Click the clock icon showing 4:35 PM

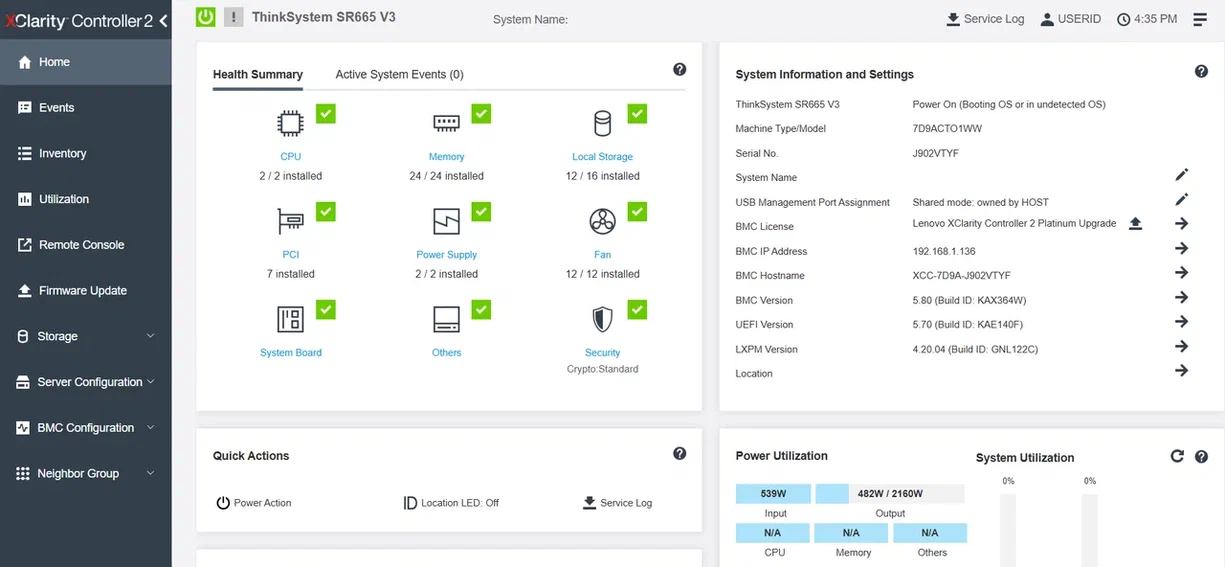[1123, 19]
